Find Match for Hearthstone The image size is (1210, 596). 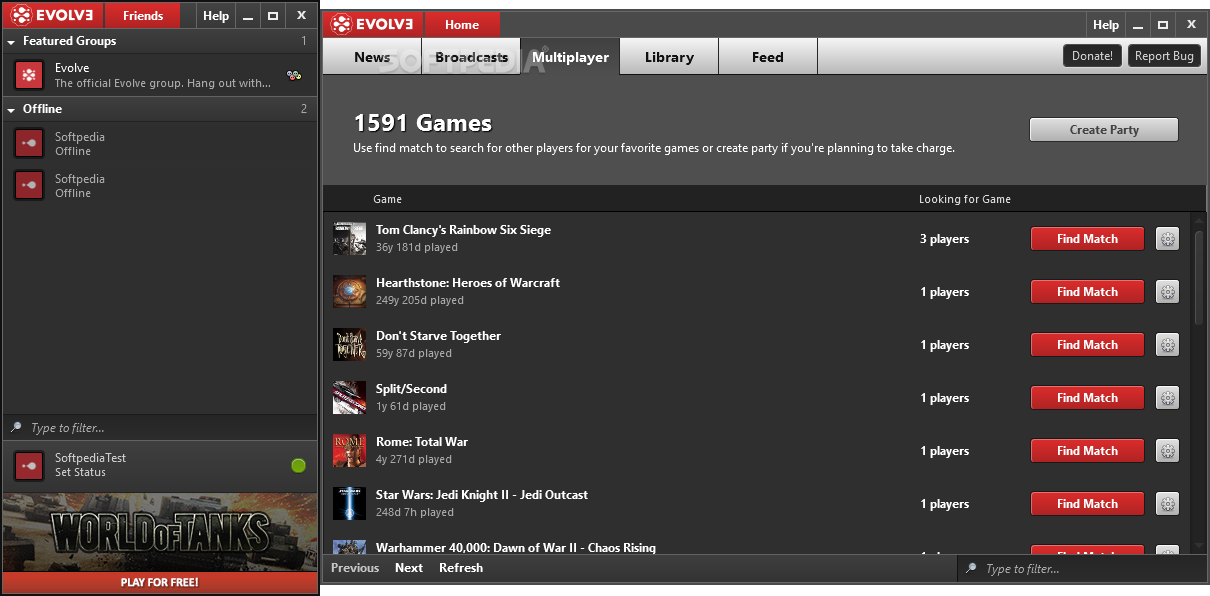coord(1087,292)
